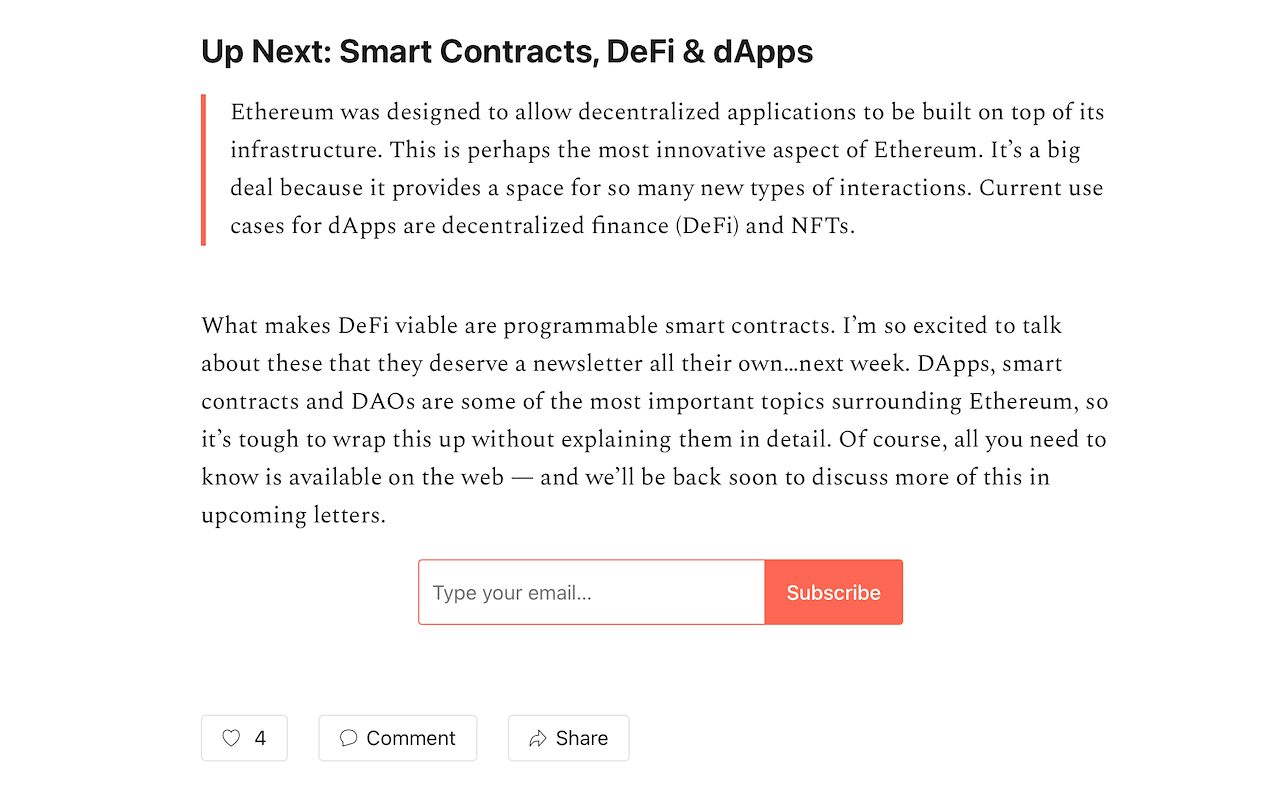Open comments via the Comment label
This screenshot has height=800, width=1286.
click(411, 738)
